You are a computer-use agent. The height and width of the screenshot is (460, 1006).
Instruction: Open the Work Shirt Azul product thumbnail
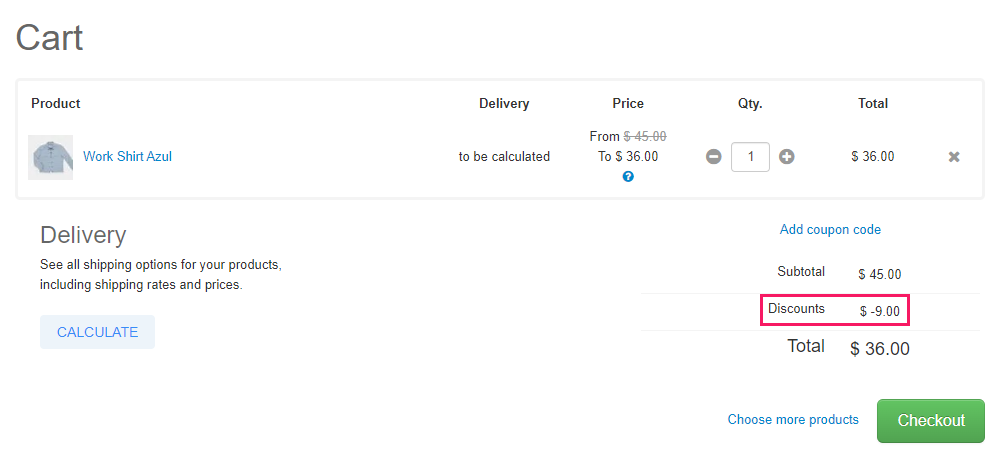coord(50,157)
